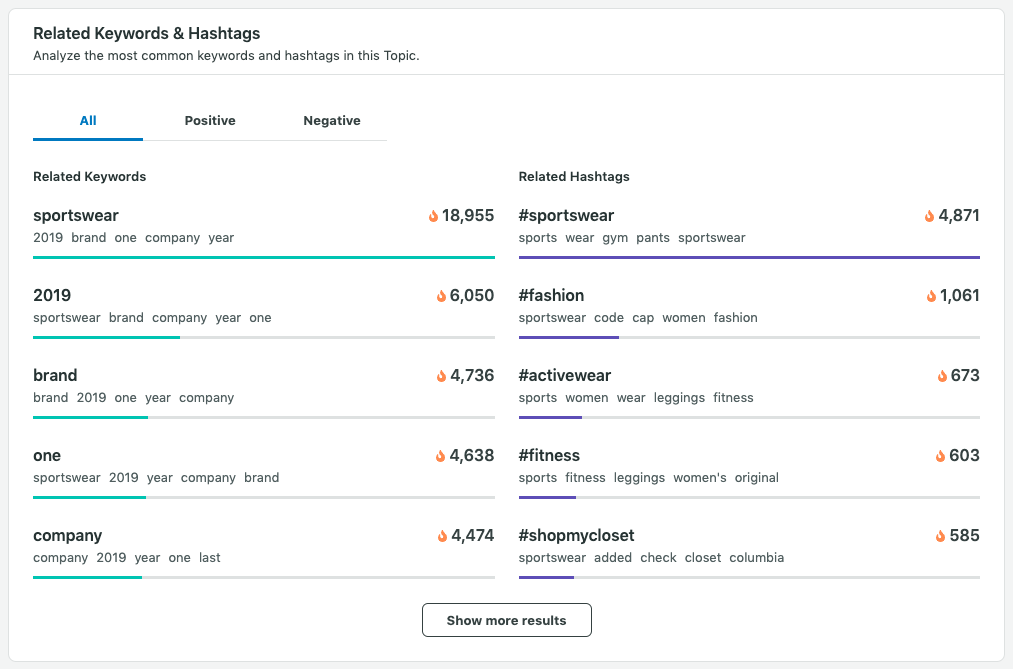Click the purple bar under #activewear
Viewport: 1013px width, 669px height.
pos(550,417)
